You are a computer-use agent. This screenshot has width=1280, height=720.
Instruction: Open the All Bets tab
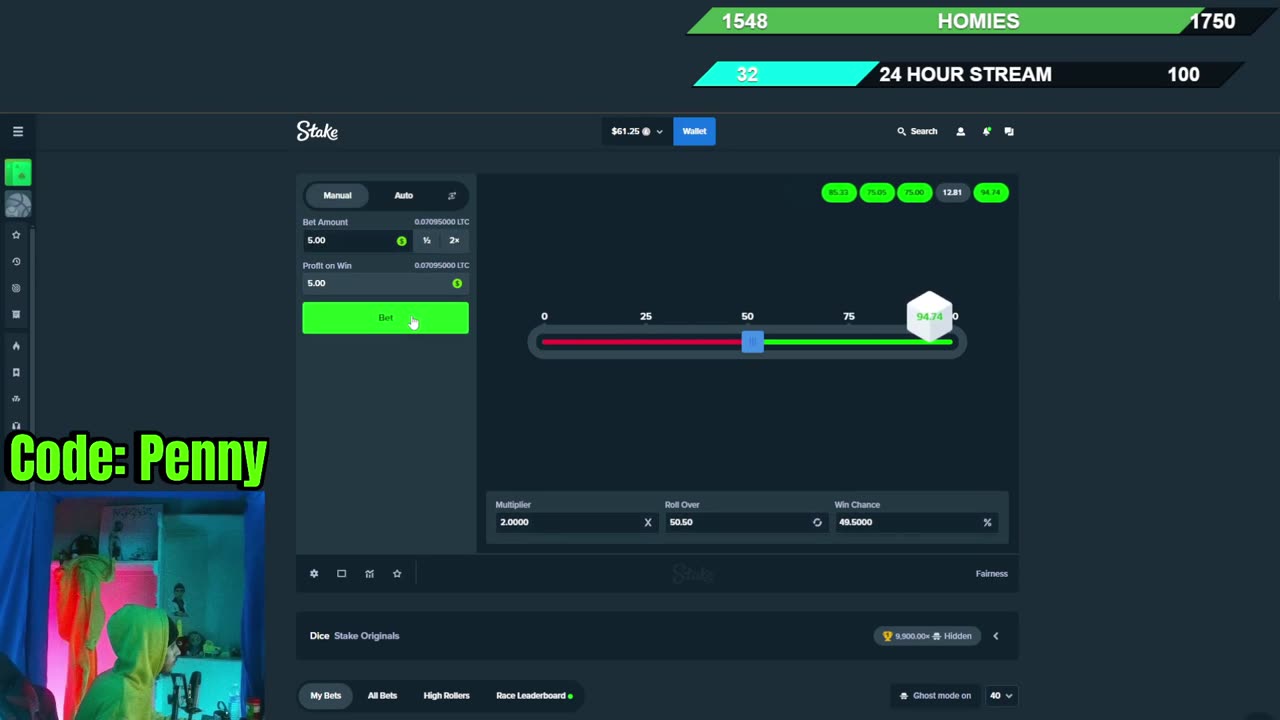(382, 695)
